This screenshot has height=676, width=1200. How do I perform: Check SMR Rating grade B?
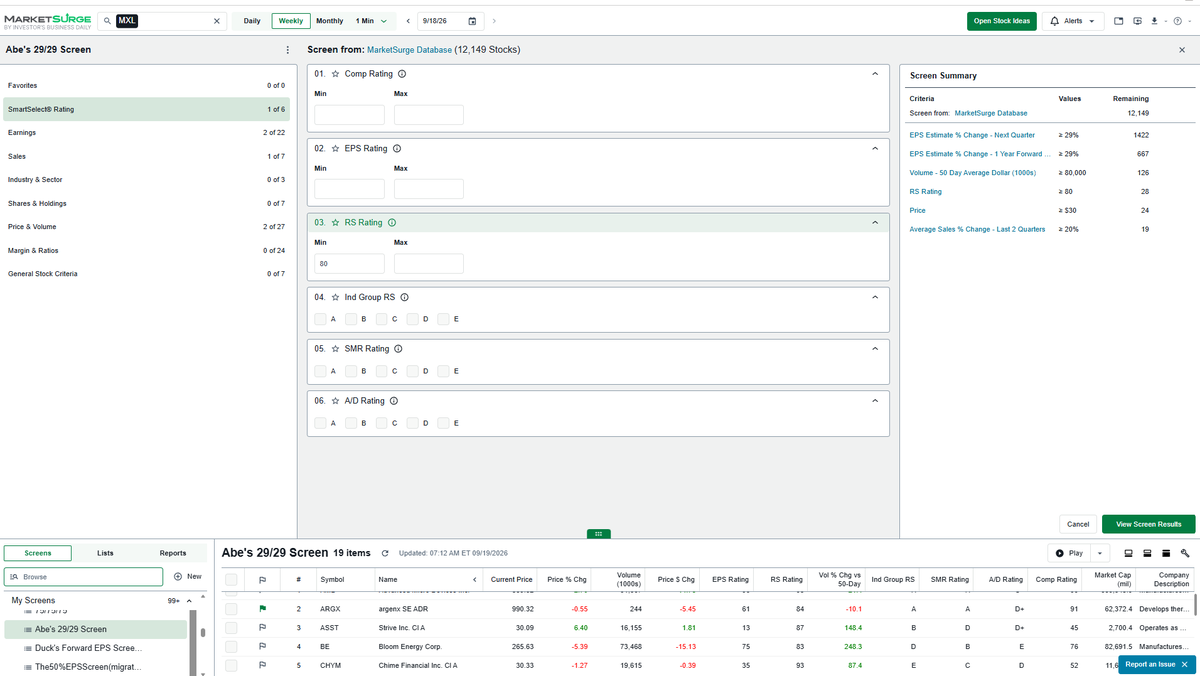pyautogui.click(x=351, y=371)
